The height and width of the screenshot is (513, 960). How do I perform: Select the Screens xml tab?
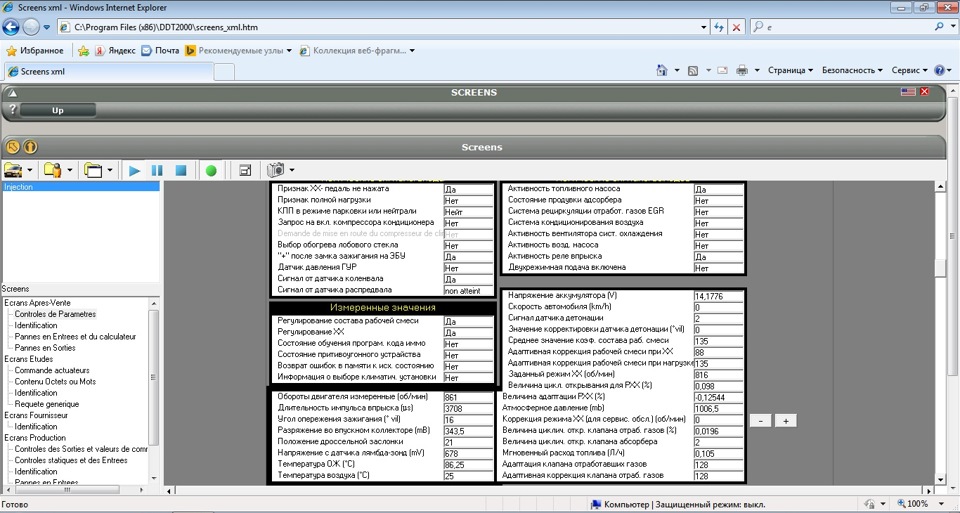point(108,72)
